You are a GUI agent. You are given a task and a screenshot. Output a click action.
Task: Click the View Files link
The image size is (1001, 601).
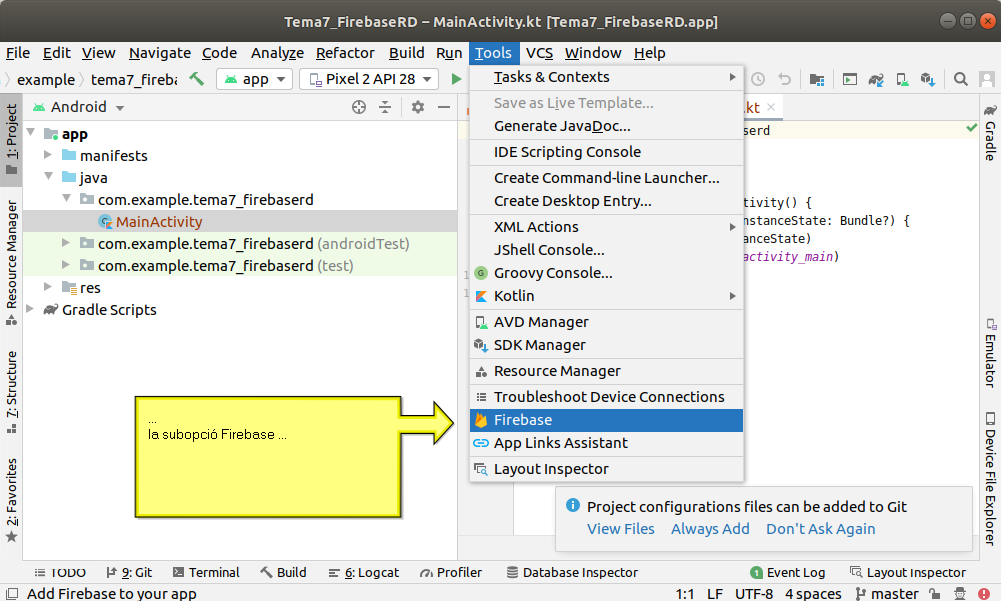click(x=621, y=529)
